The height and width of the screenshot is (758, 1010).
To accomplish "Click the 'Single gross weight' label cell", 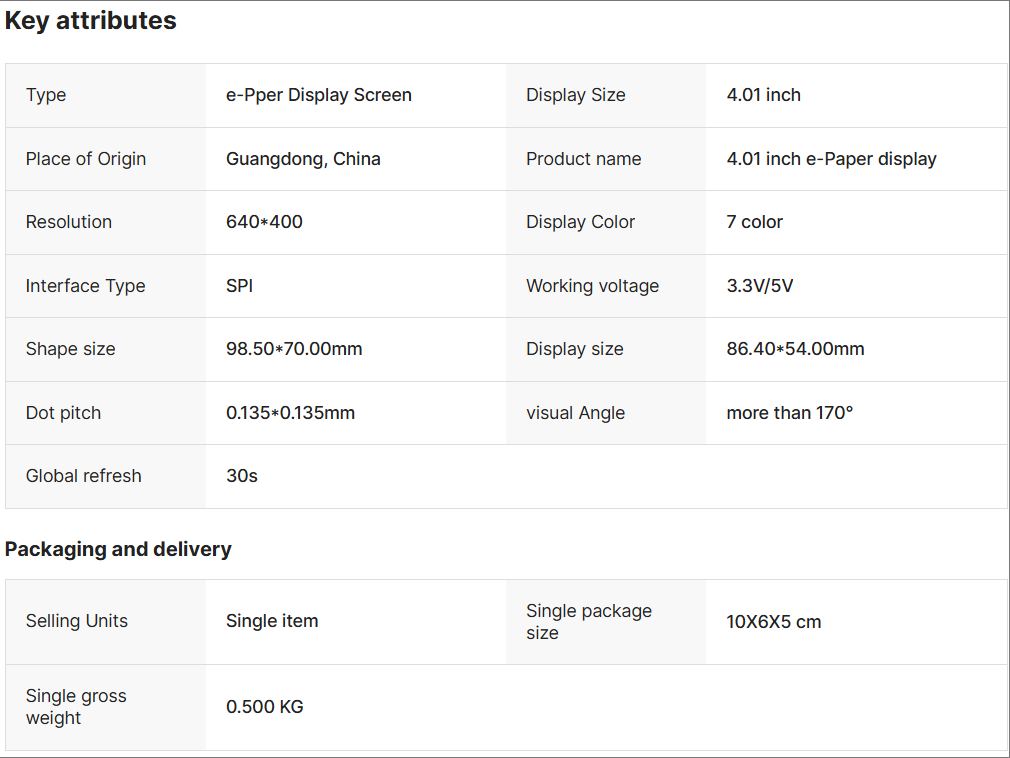I will click(76, 707).
